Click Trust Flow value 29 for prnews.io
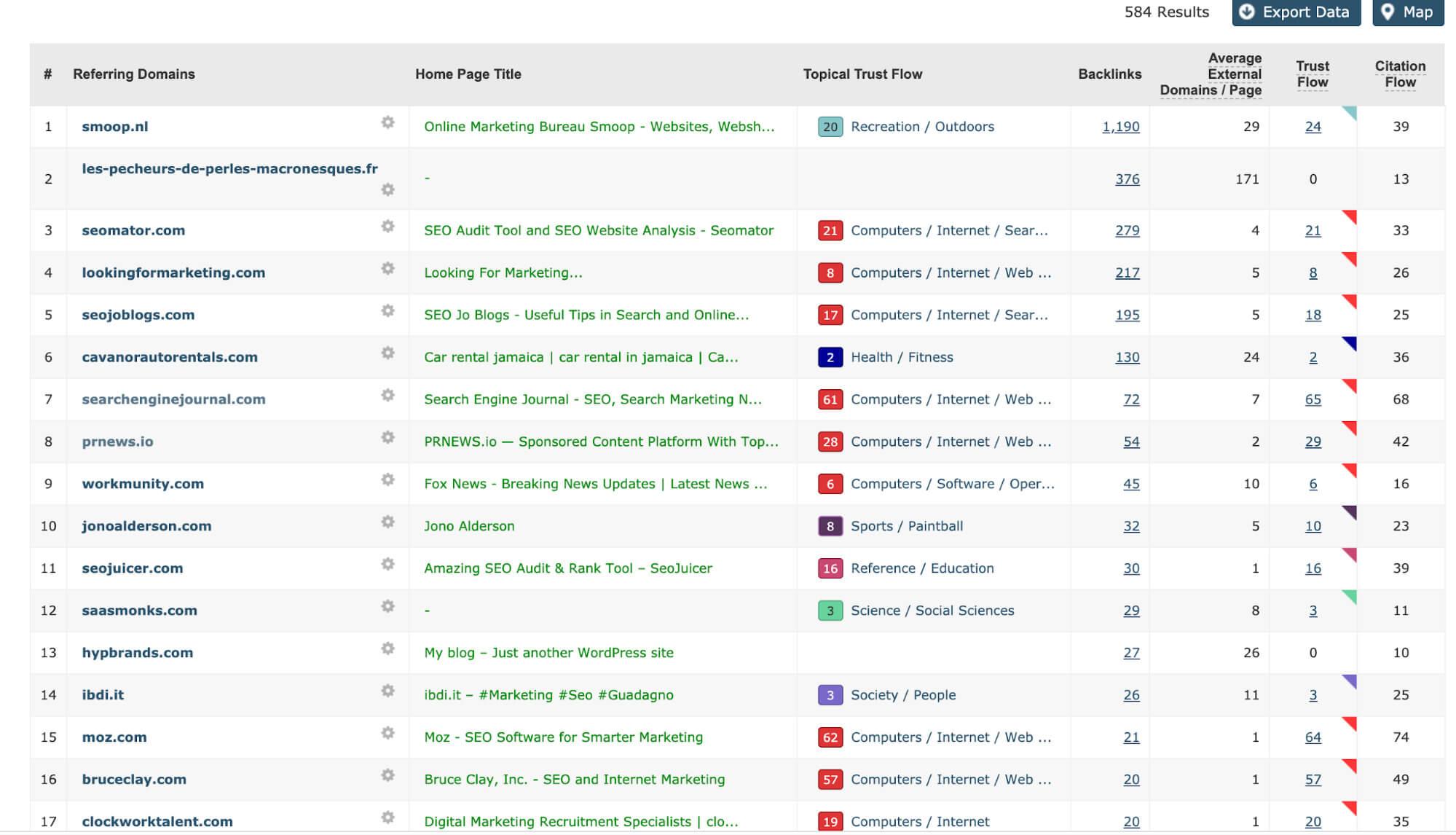The width and height of the screenshot is (1456, 835). 1313,442
